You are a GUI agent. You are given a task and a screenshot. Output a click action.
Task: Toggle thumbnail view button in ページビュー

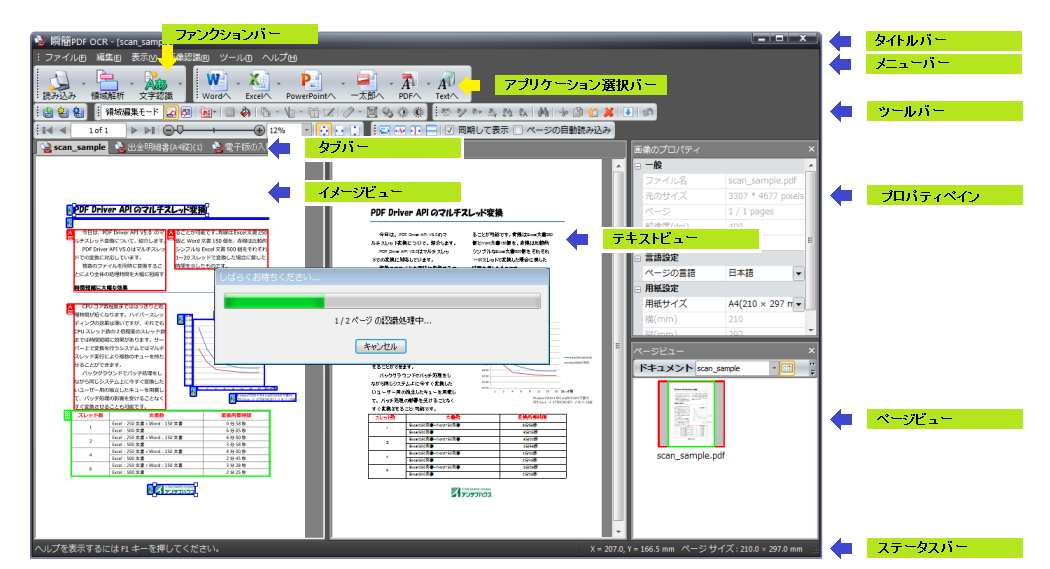(787, 368)
